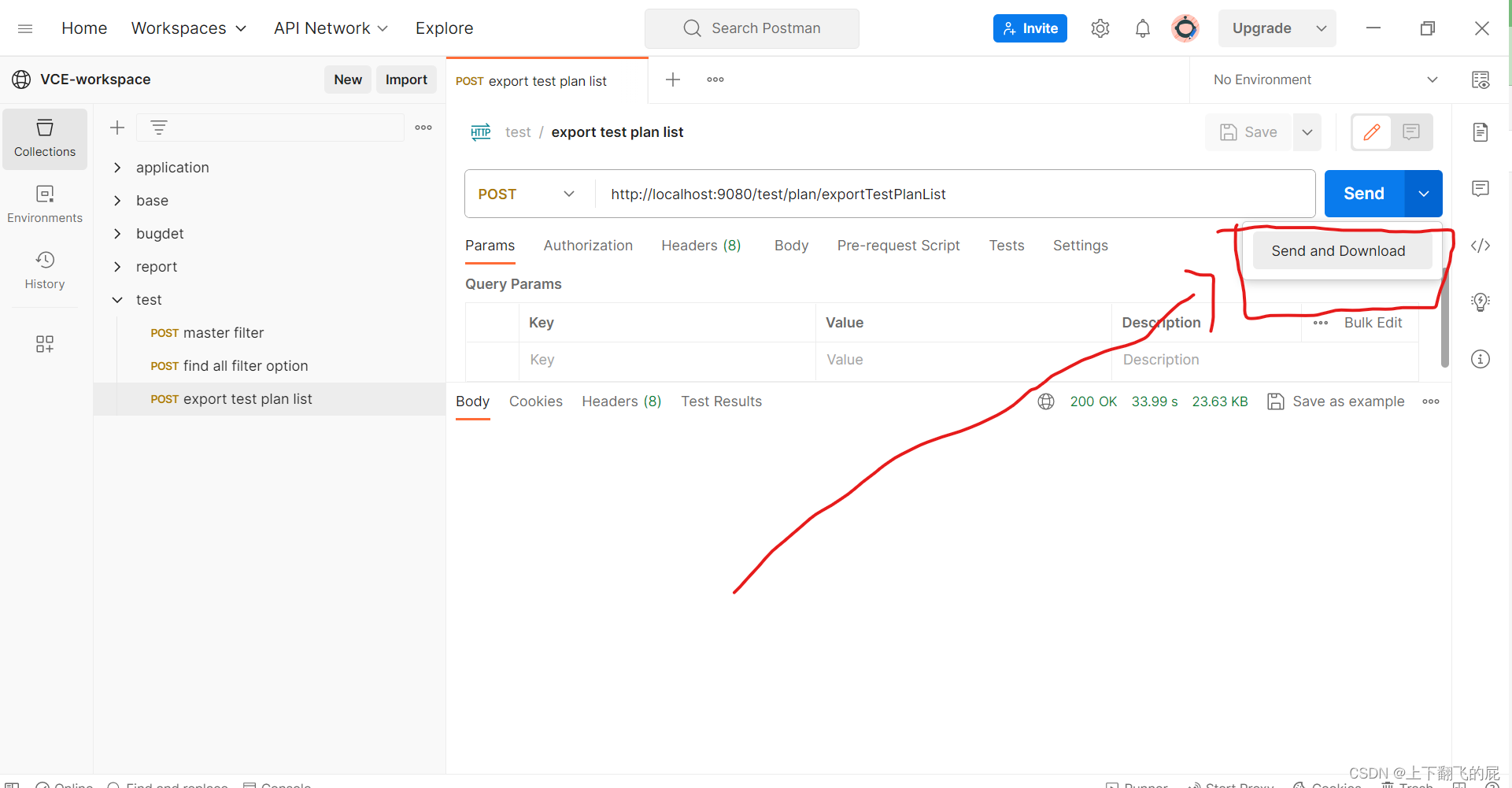Switch to the request Body tab

pos(791,246)
